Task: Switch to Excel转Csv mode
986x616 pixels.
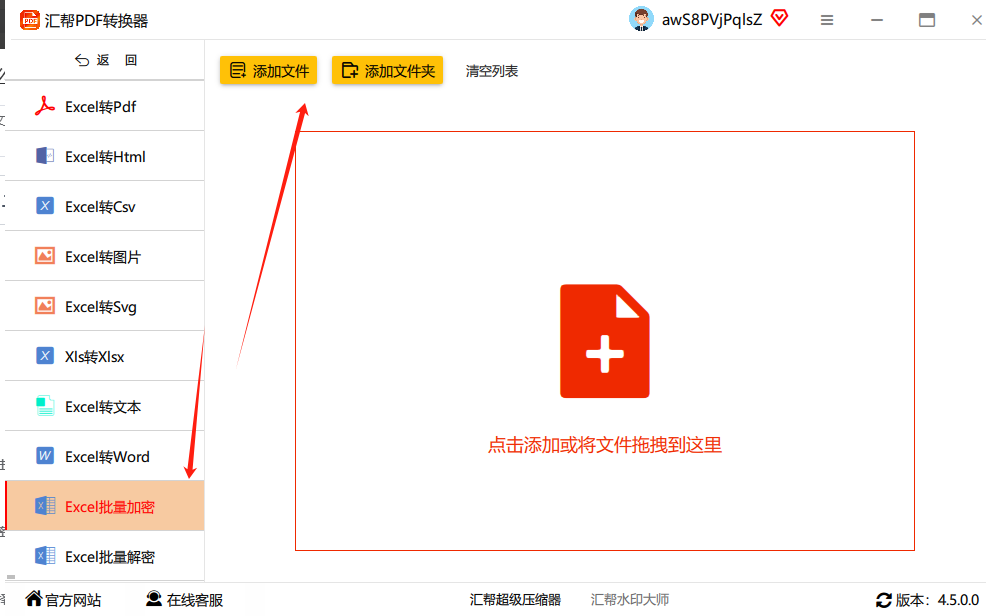Action: (104, 206)
